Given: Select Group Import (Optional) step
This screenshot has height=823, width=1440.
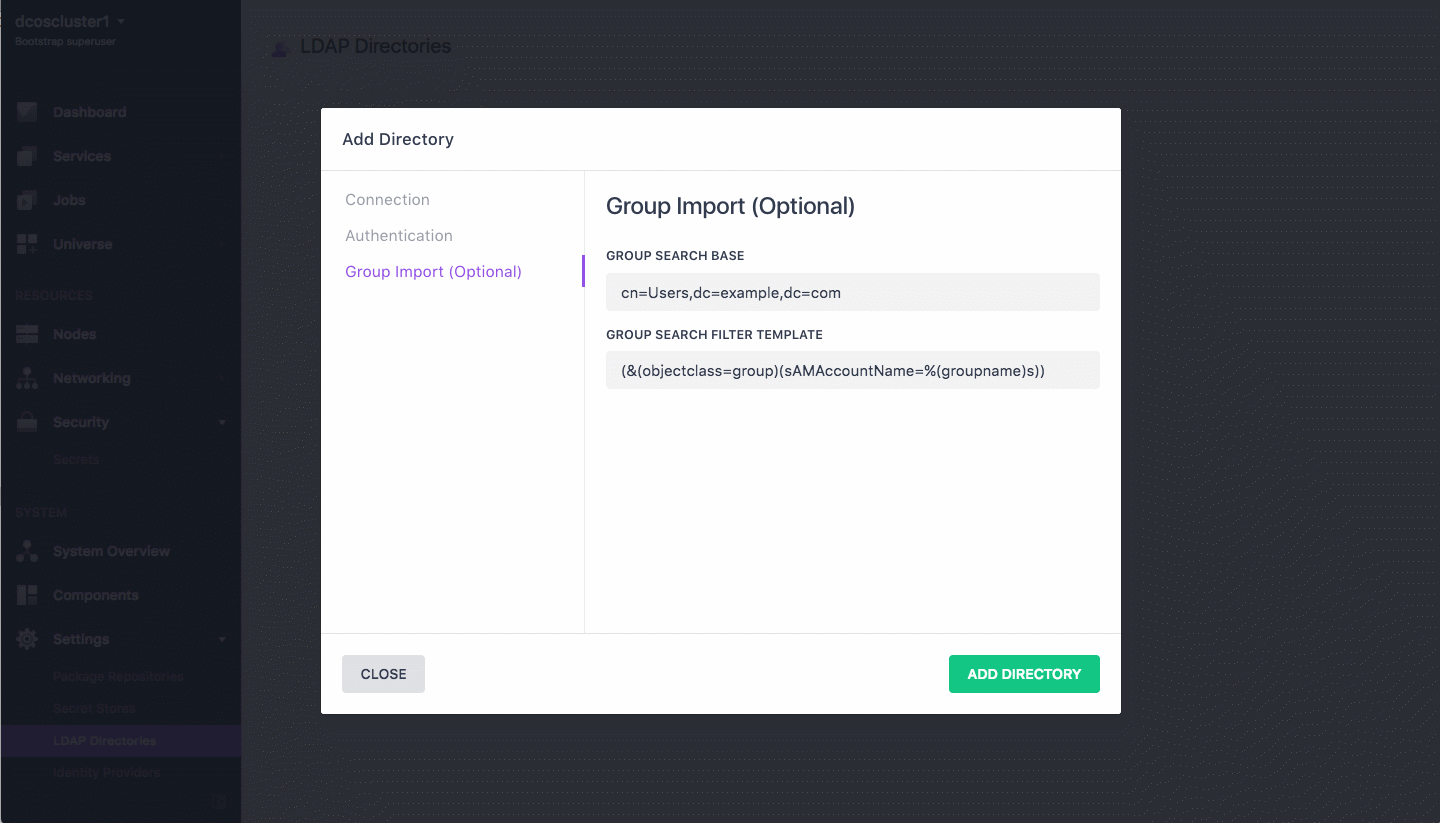Looking at the screenshot, I should (x=433, y=272).
